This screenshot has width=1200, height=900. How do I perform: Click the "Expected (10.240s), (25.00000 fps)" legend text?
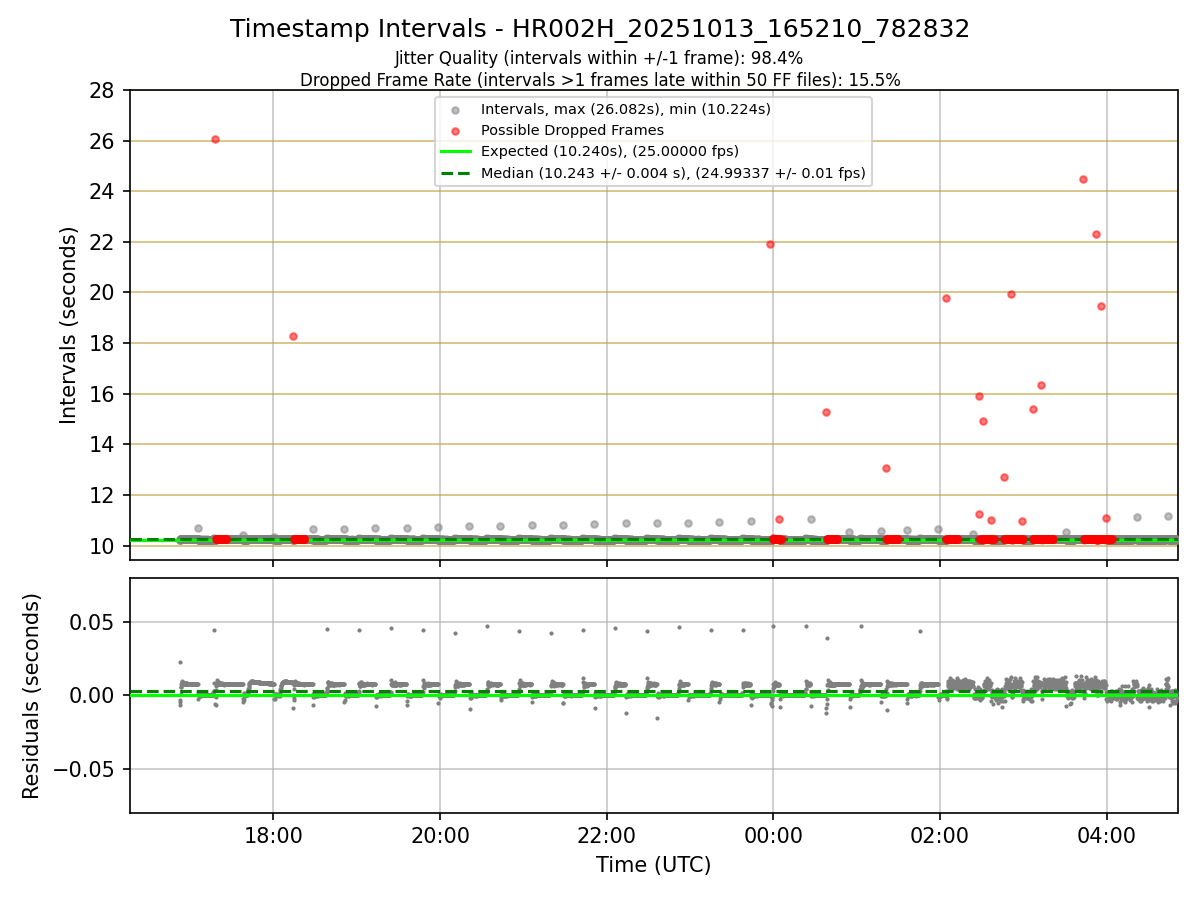[x=610, y=152]
